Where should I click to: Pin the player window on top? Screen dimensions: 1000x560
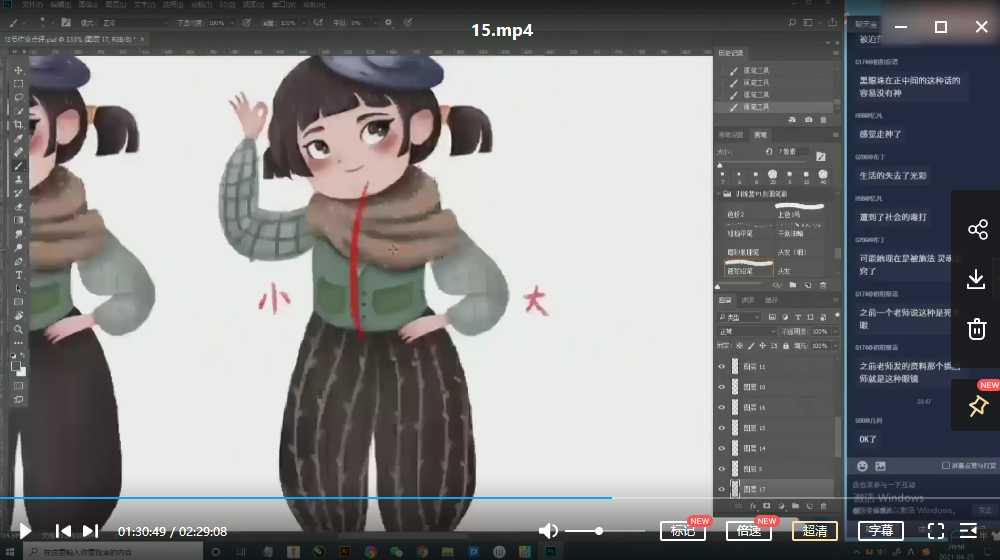pyautogui.click(x=977, y=406)
